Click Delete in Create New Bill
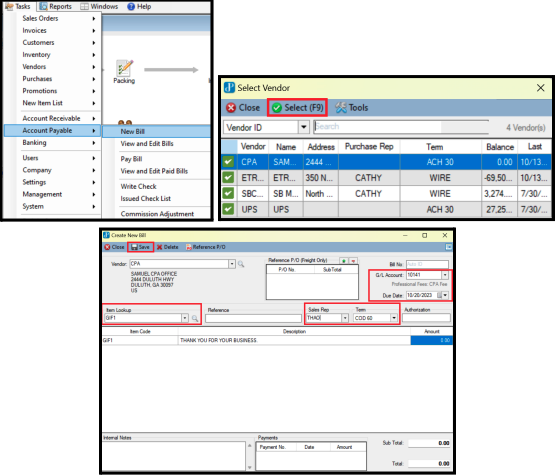Screen dimensions: 555x476 pyautogui.click(x=167, y=247)
